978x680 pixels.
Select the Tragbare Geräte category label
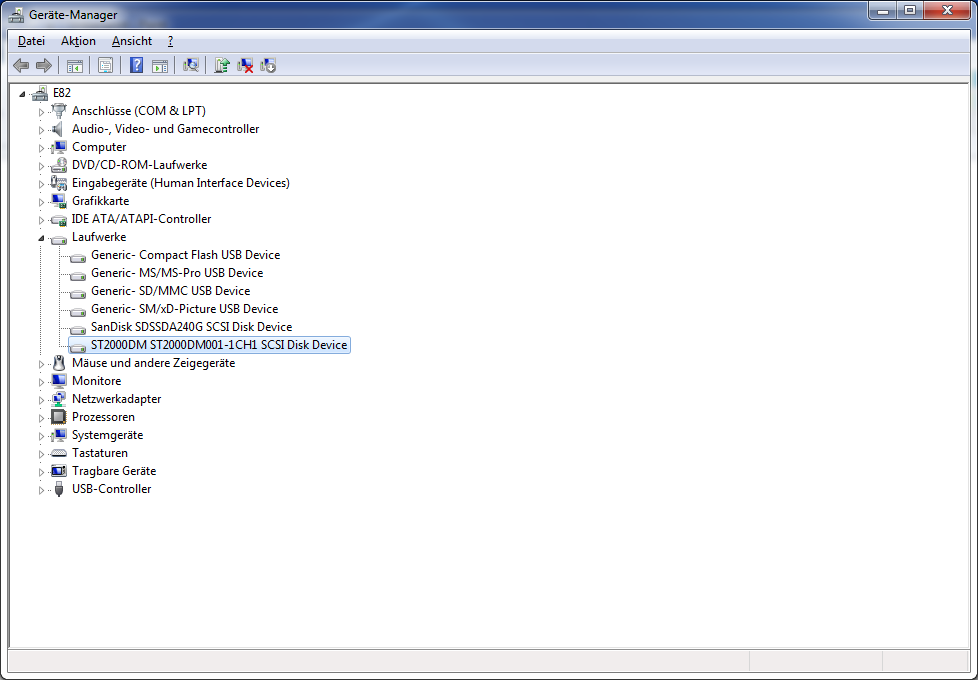click(114, 471)
